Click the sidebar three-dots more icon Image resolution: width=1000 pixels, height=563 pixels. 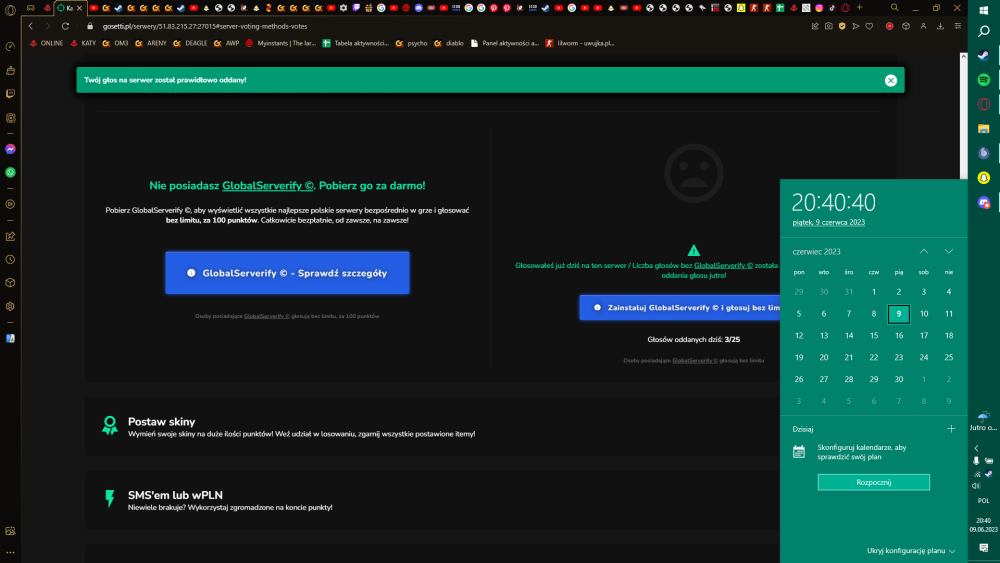click(10, 553)
